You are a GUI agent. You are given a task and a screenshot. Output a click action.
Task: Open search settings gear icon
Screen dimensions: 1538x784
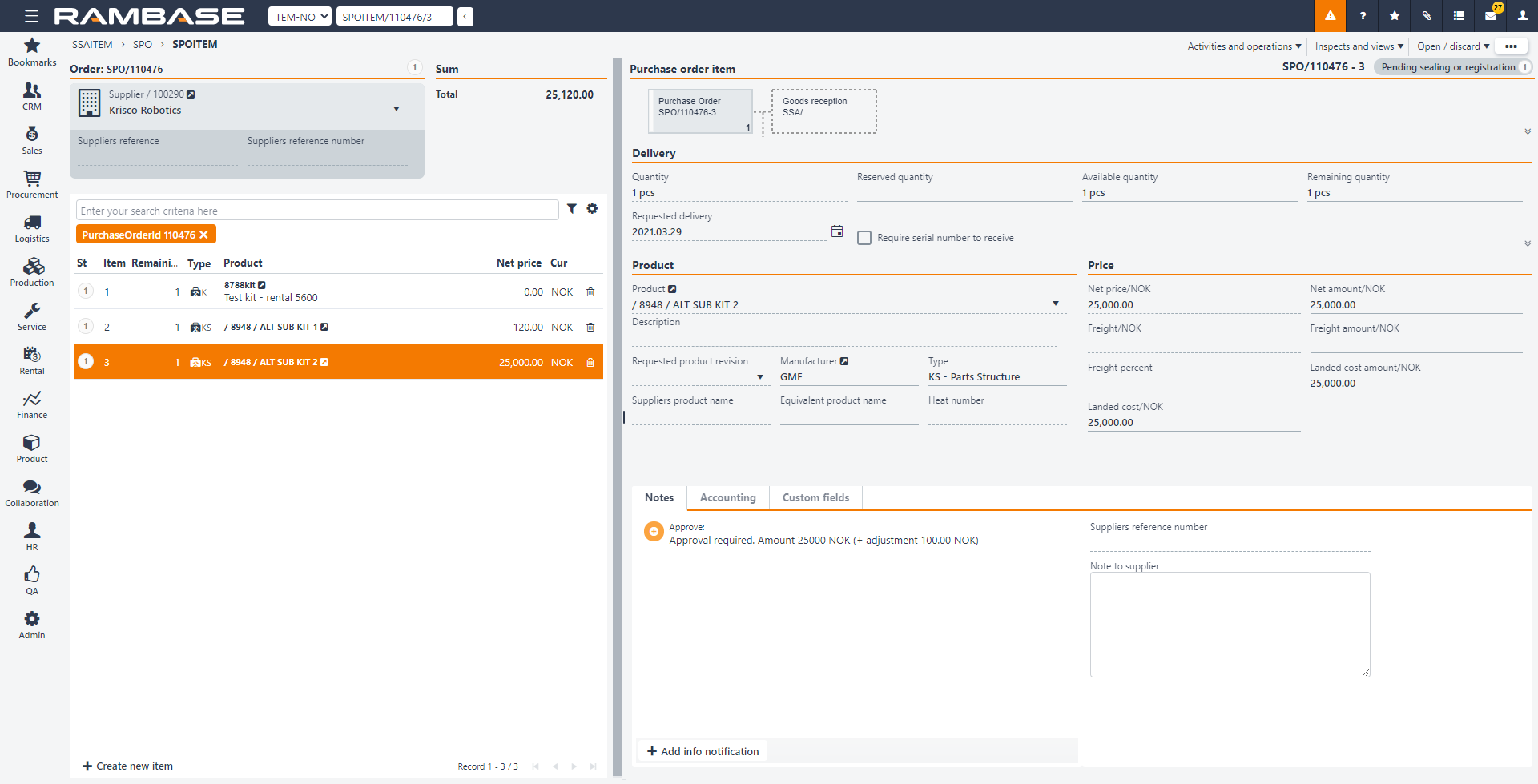592,209
